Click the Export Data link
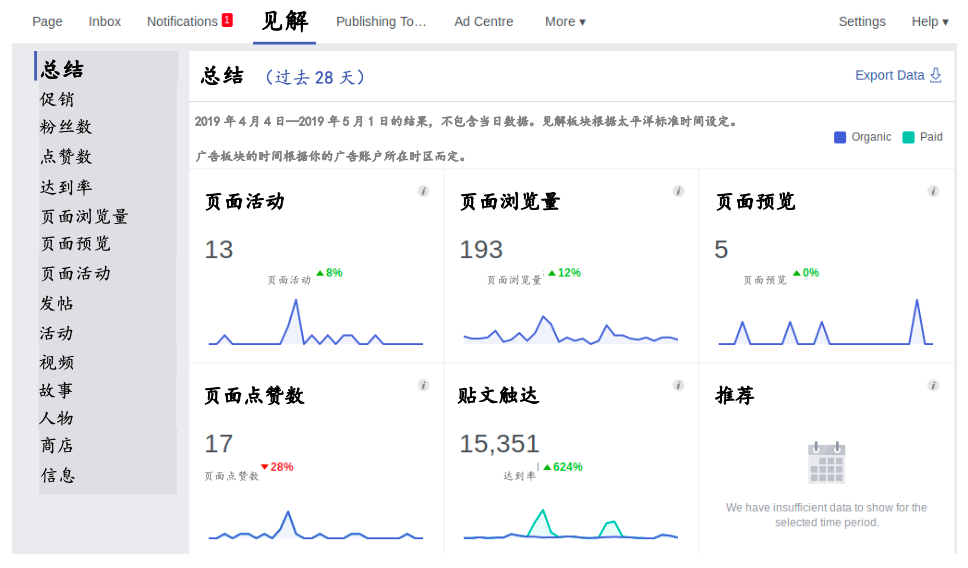The width and height of the screenshot is (968, 568). pyautogui.click(x=890, y=75)
